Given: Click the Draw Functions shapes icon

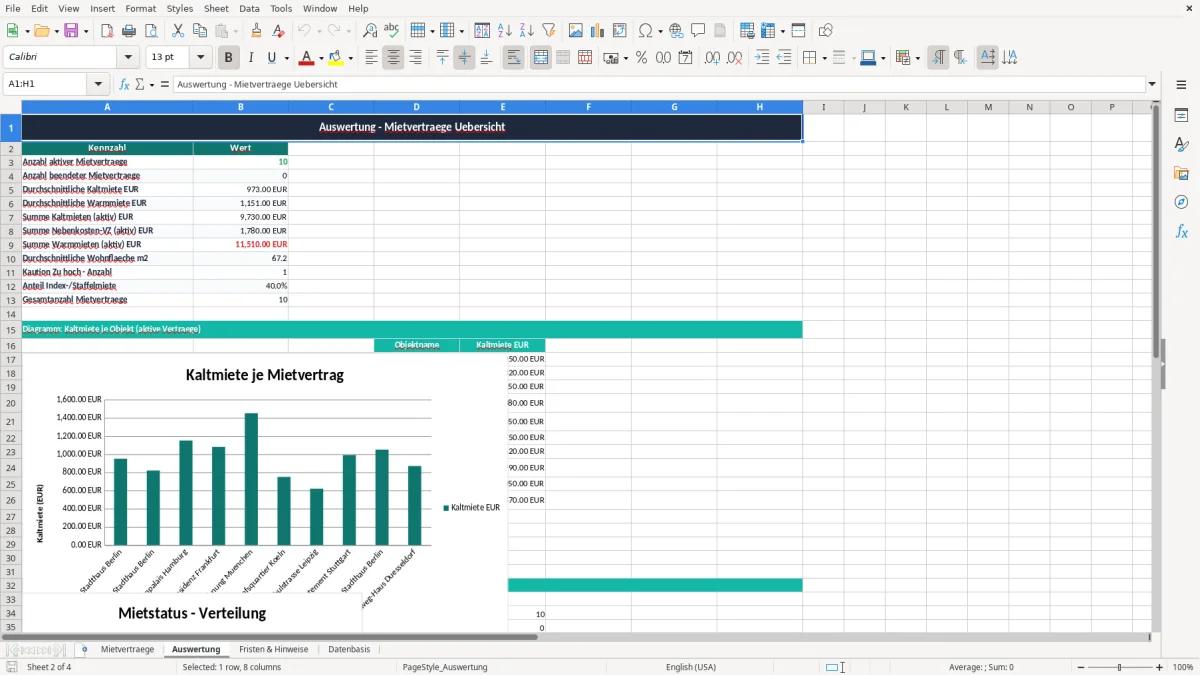Looking at the screenshot, I should [x=825, y=31].
